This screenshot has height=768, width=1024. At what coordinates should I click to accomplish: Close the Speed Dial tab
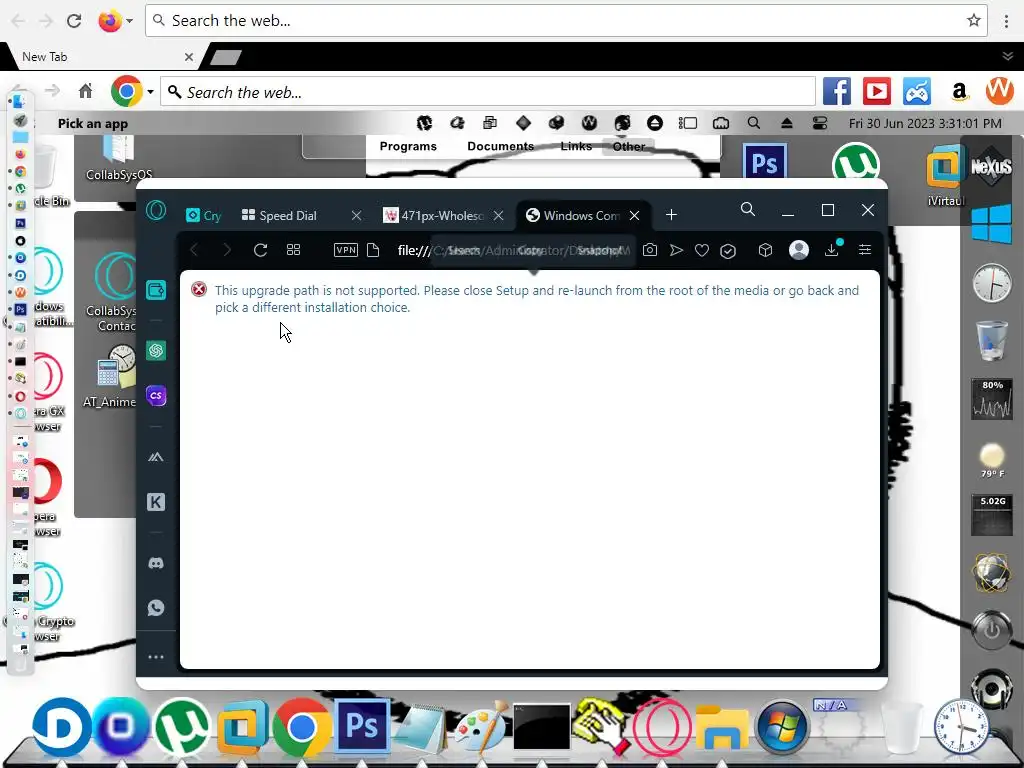pyautogui.click(x=356, y=216)
